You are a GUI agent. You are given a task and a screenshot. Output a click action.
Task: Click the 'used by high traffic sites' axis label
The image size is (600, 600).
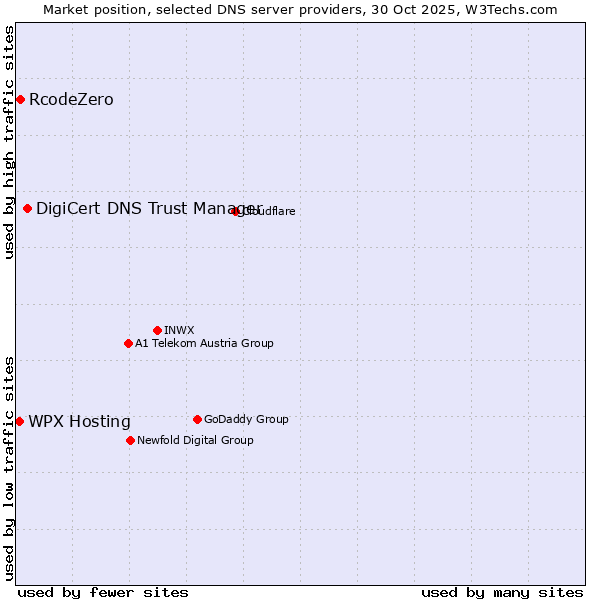point(9,142)
